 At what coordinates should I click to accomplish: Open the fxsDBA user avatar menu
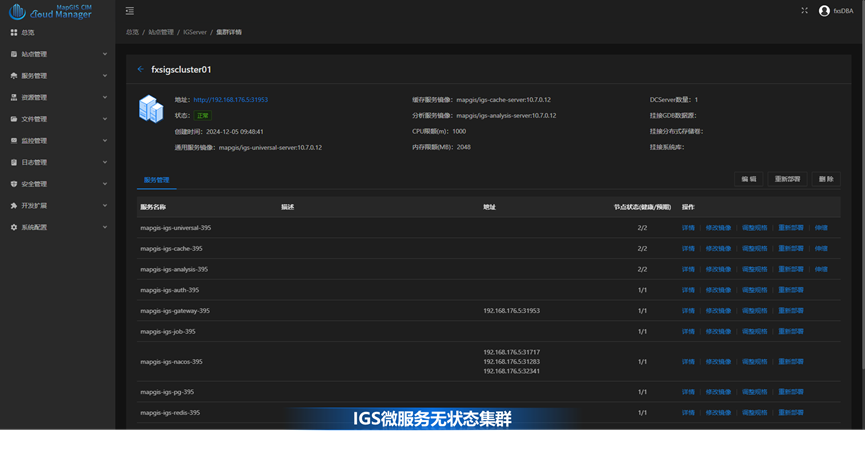coord(824,11)
